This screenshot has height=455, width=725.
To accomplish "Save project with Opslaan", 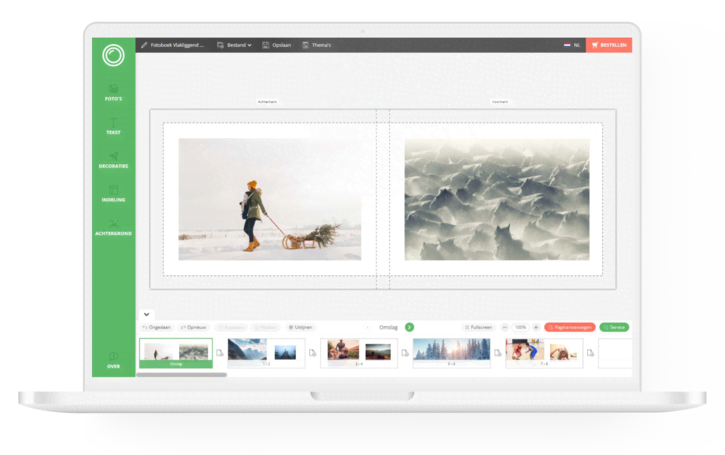I will [277, 45].
